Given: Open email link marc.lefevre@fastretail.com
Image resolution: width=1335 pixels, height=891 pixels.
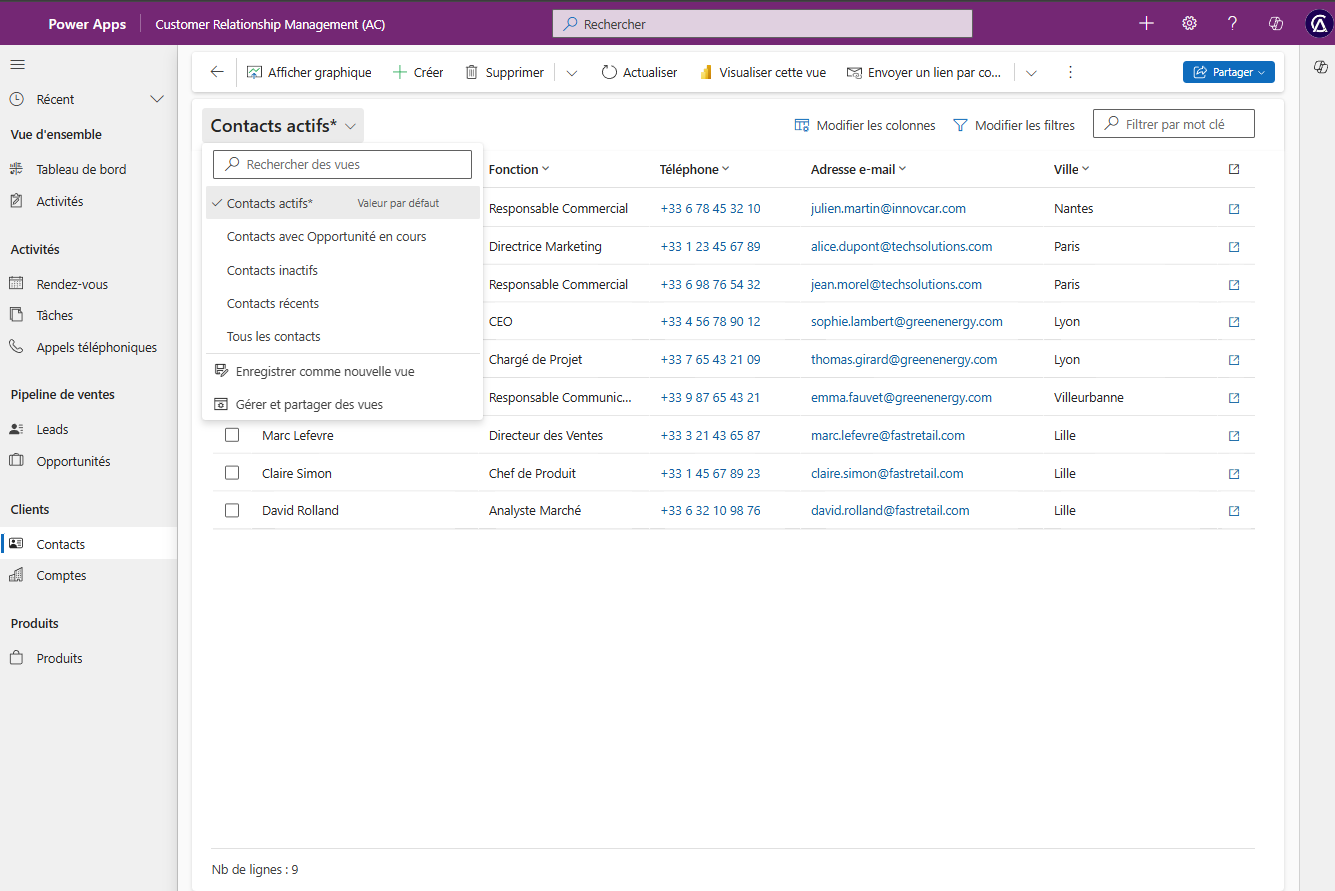Looking at the screenshot, I should click(x=887, y=436).
